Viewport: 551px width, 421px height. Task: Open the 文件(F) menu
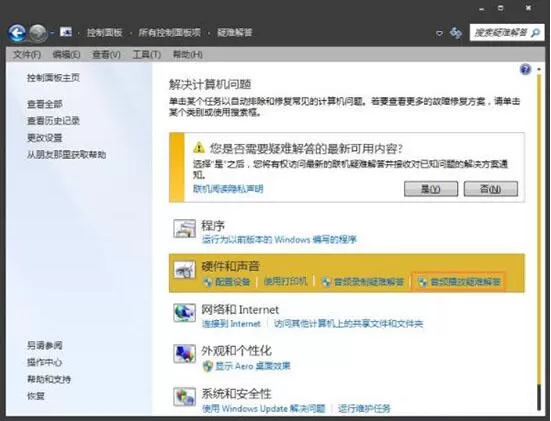click(x=27, y=54)
